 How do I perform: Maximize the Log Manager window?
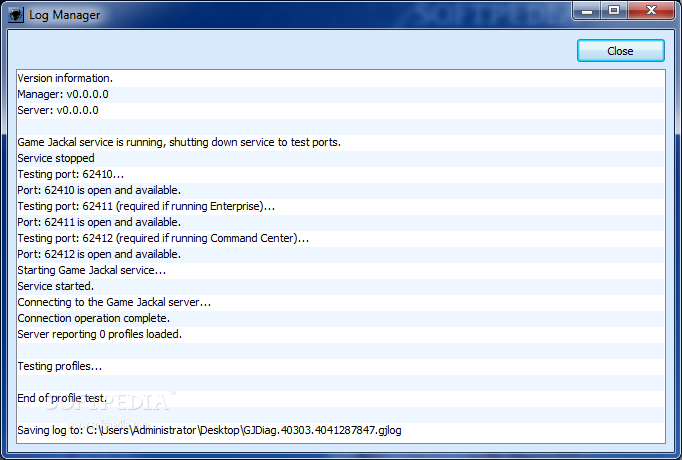pos(614,10)
